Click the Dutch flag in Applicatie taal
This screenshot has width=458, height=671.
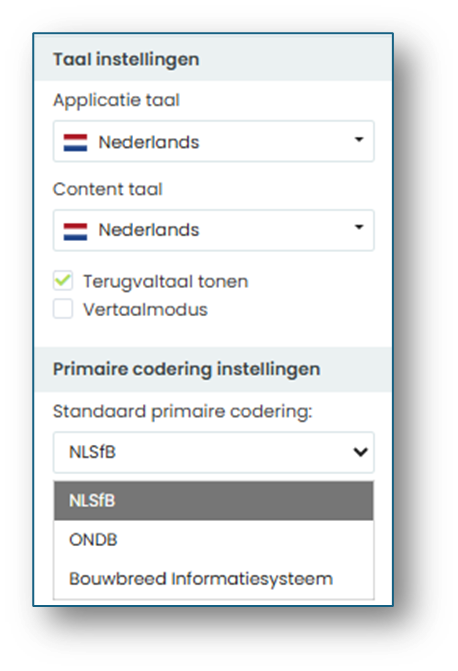click(75, 143)
